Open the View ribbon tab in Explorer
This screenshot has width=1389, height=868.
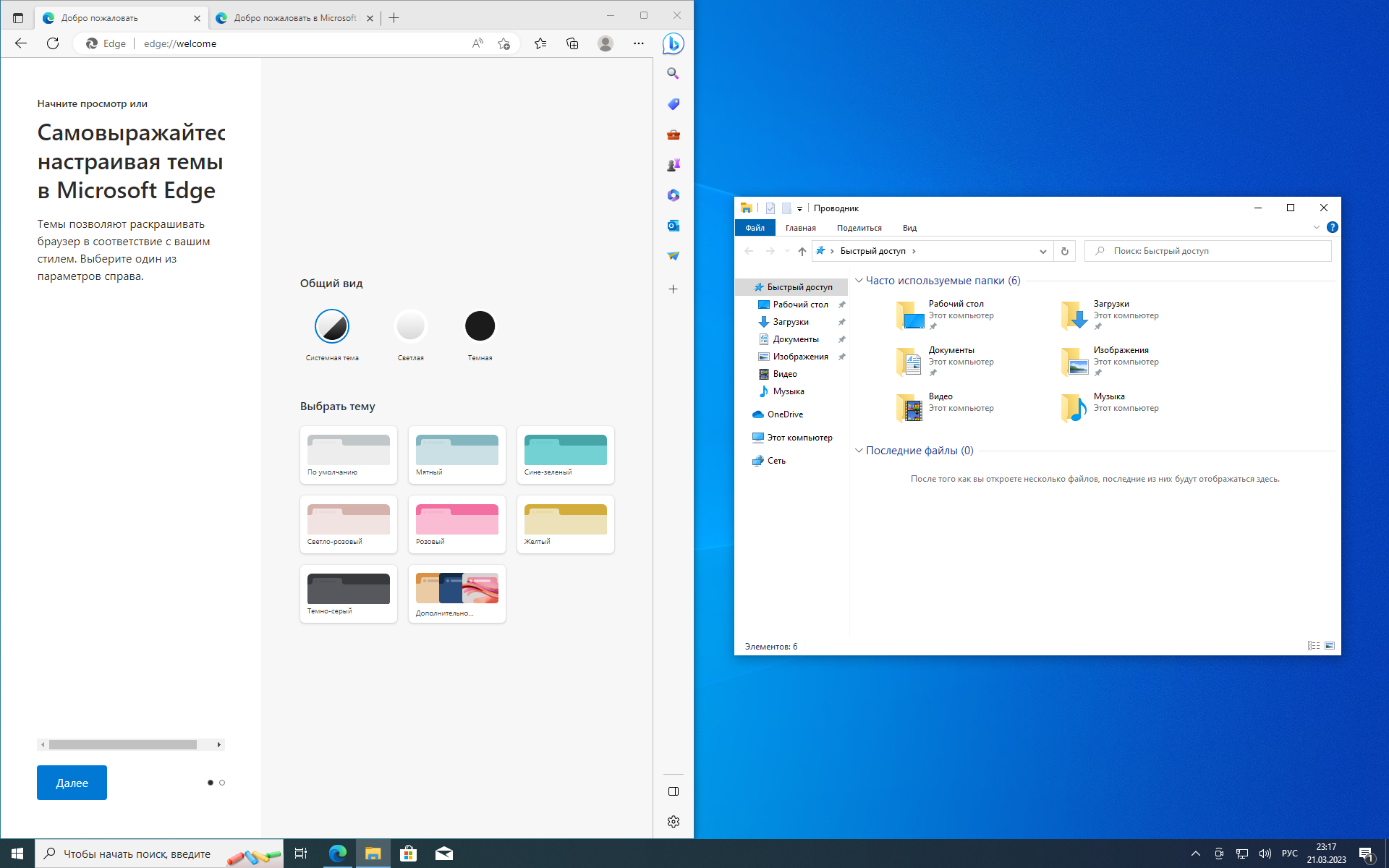[x=909, y=228]
